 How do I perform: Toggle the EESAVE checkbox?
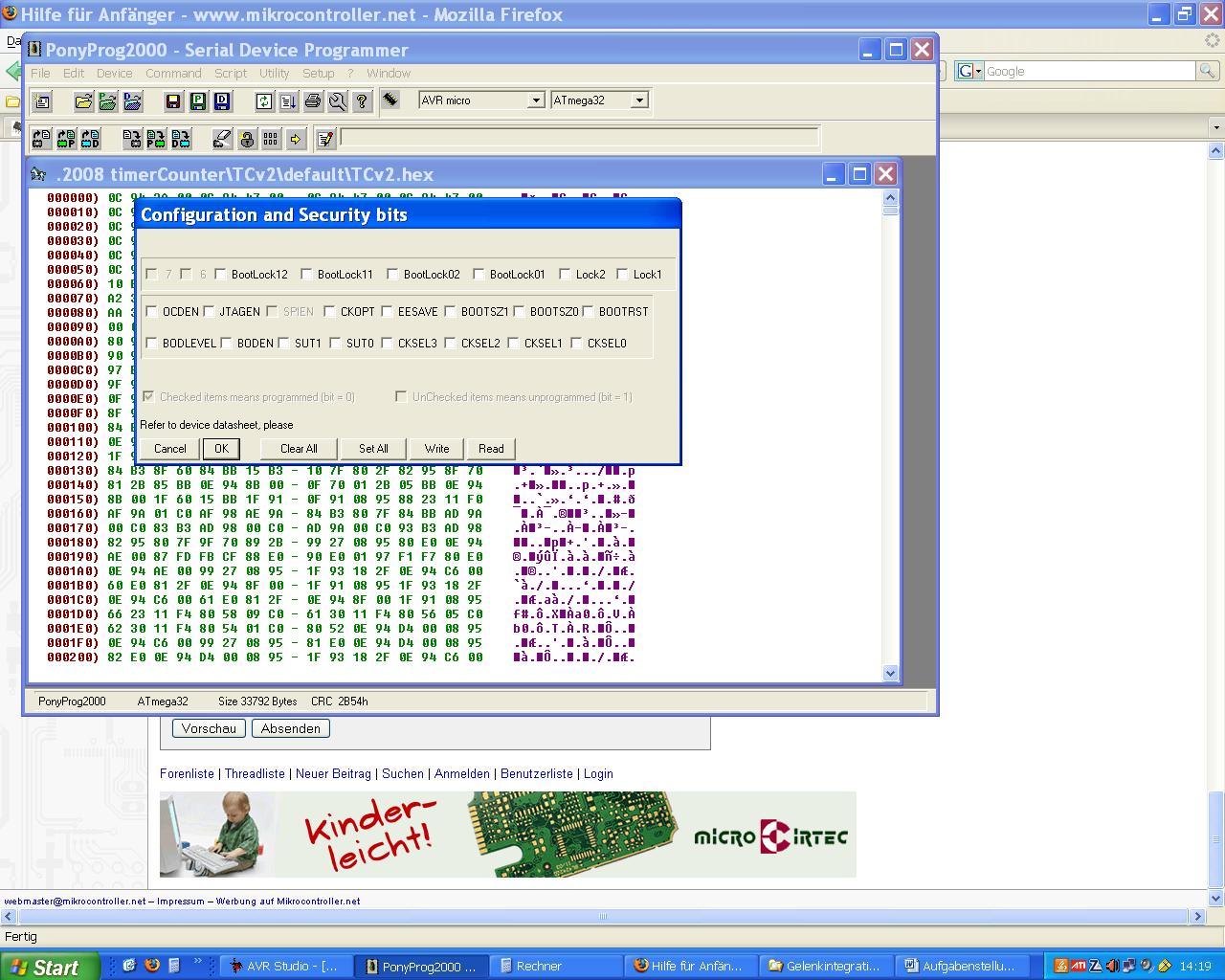[x=387, y=311]
